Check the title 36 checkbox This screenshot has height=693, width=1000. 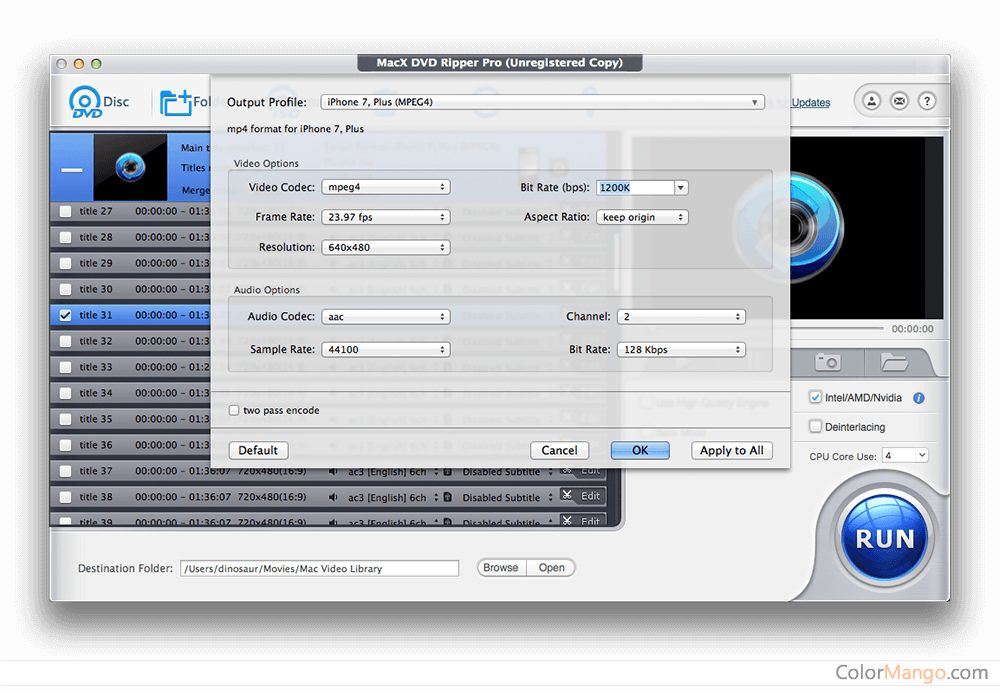pos(65,445)
